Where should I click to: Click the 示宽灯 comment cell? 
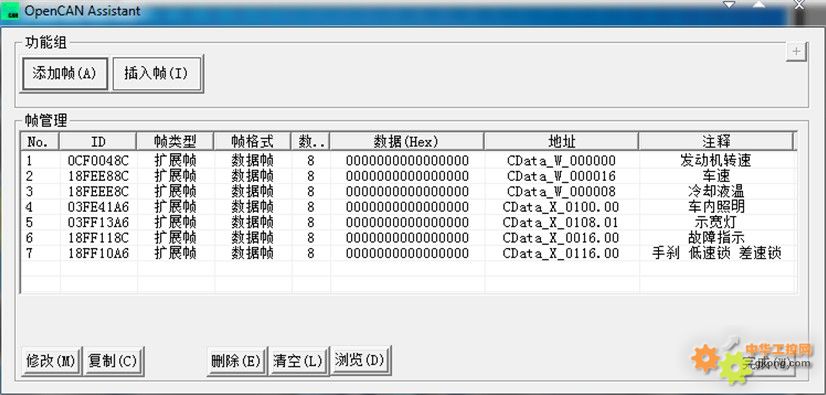click(x=716, y=222)
